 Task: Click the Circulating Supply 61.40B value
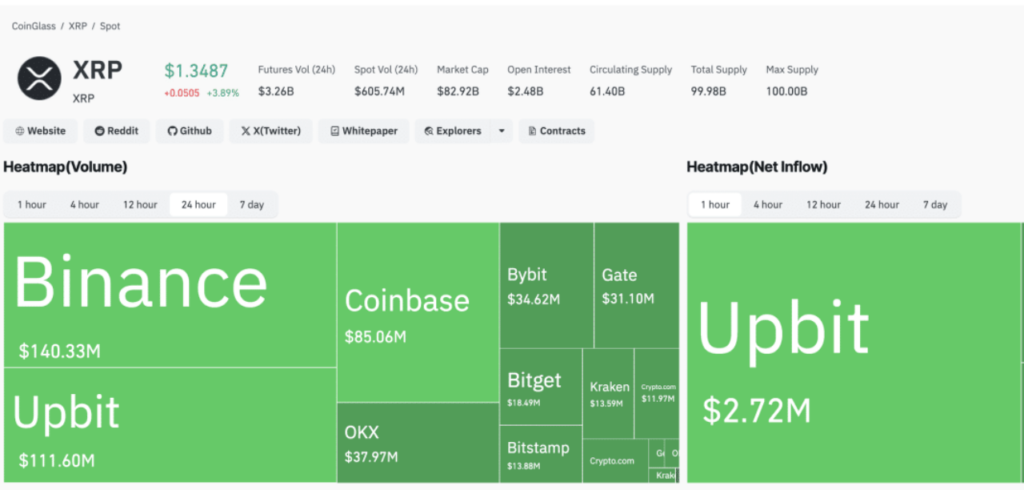tap(607, 91)
